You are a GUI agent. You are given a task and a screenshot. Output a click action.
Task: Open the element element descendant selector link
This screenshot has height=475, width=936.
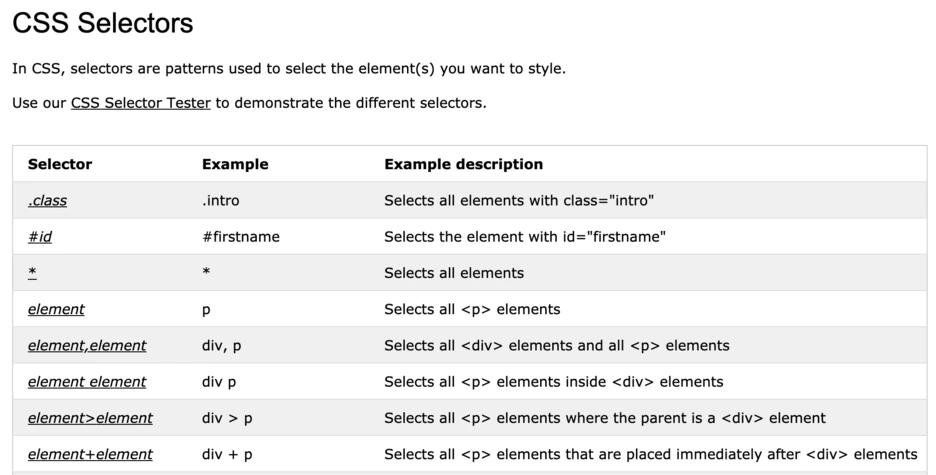[x=87, y=382]
